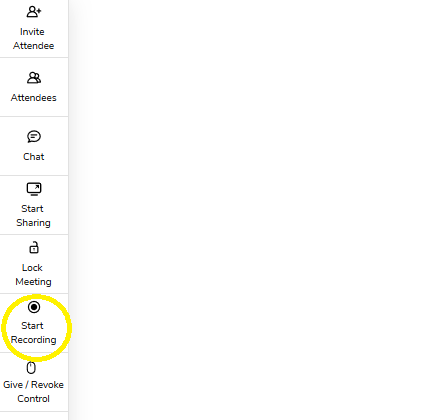Click the Invite Attendee person-plus icon
This screenshot has height=420, width=432.
click(x=34, y=12)
